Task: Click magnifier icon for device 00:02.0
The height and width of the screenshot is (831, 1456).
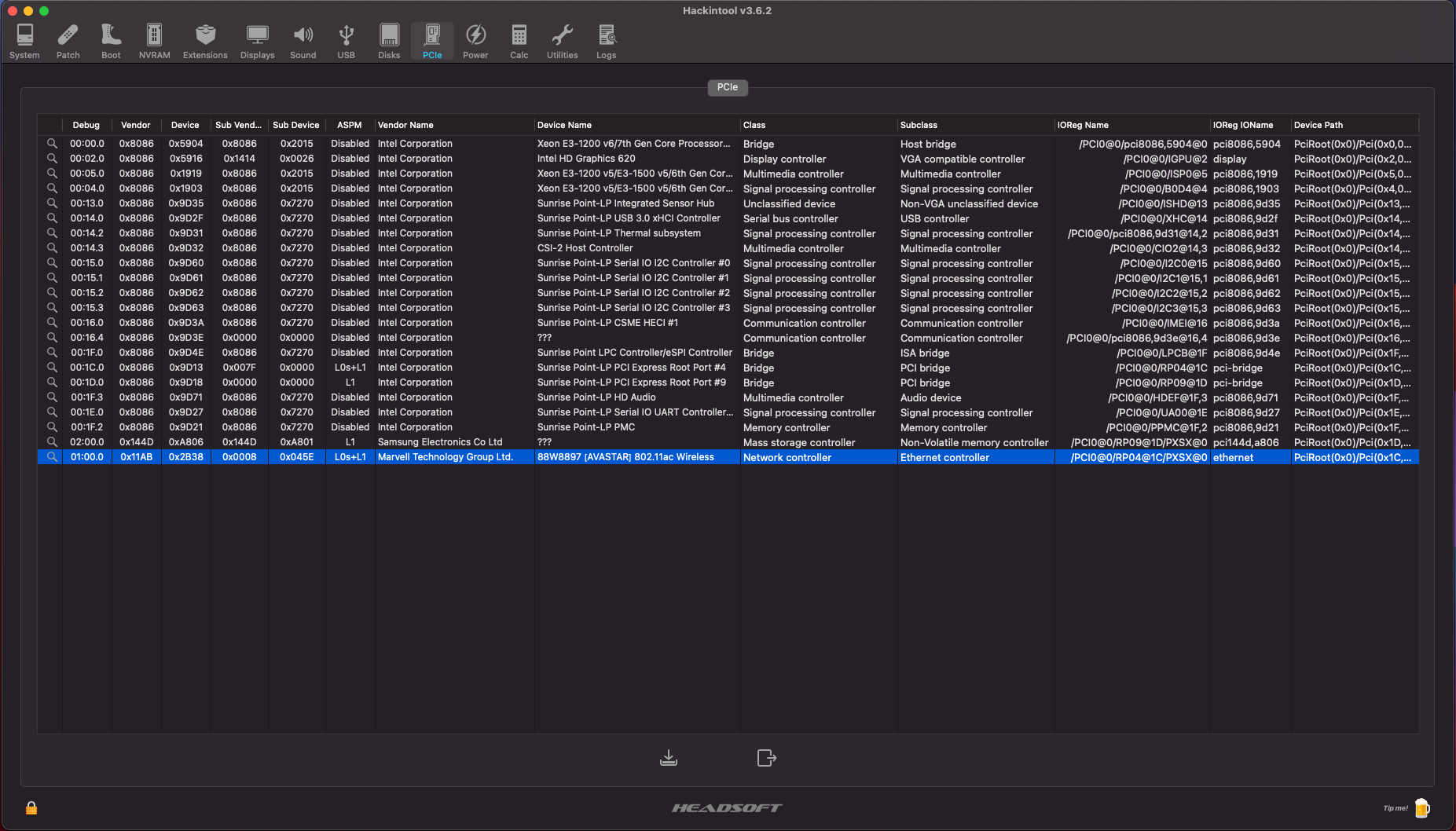Action: coord(52,159)
